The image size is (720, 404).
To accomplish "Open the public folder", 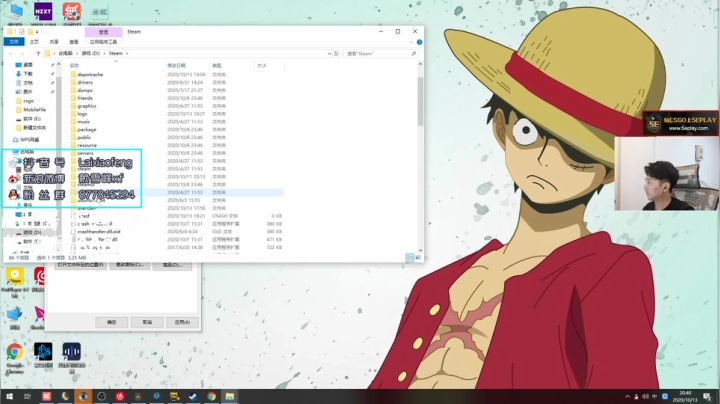I will click(84, 137).
